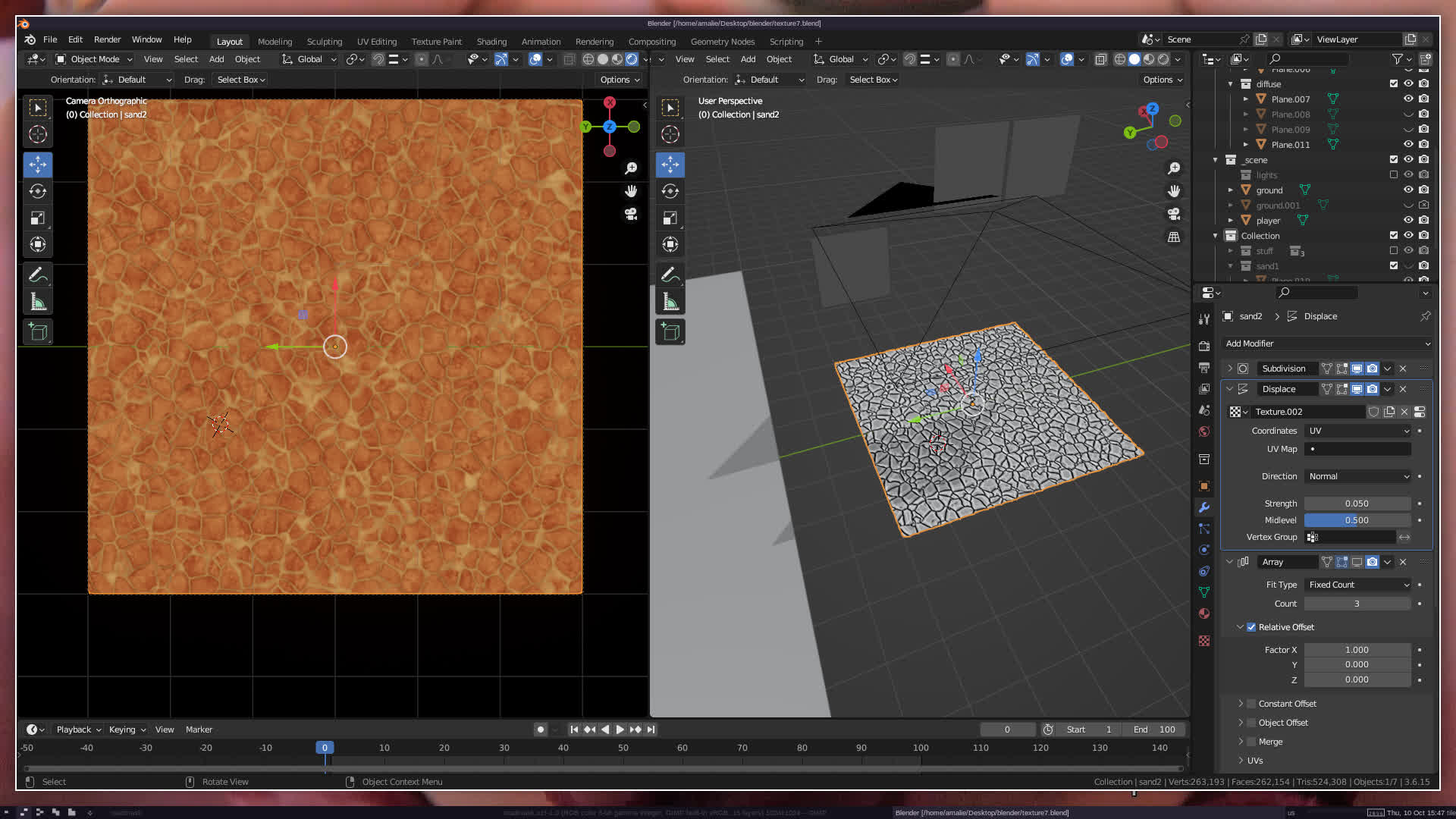This screenshot has height=819, width=1456.
Task: Expand the Constant Offset section
Action: 1241,704
